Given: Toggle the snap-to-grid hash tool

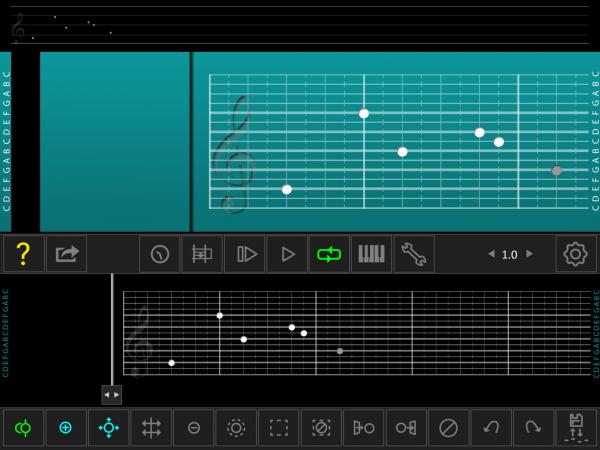Looking at the screenshot, I should [x=151, y=427].
